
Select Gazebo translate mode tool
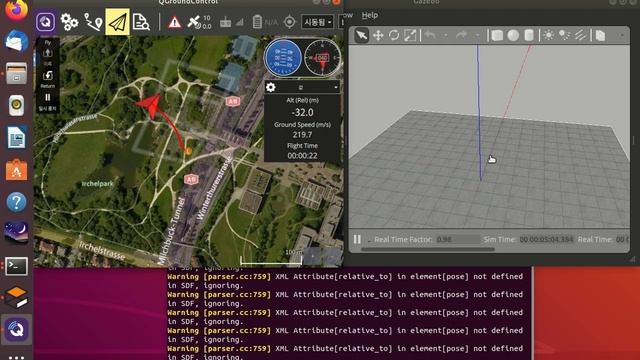coord(378,36)
